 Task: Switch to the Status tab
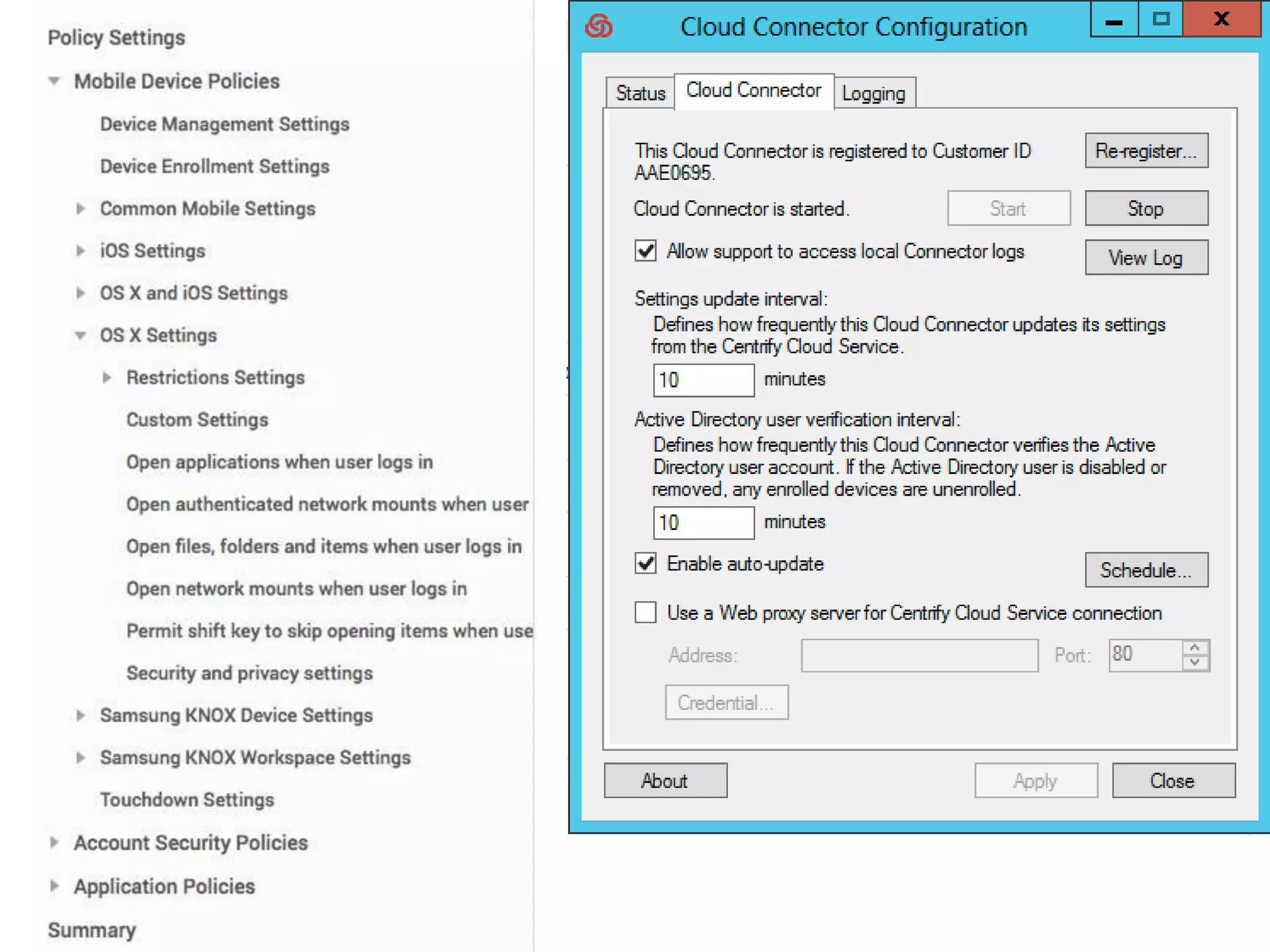click(640, 94)
